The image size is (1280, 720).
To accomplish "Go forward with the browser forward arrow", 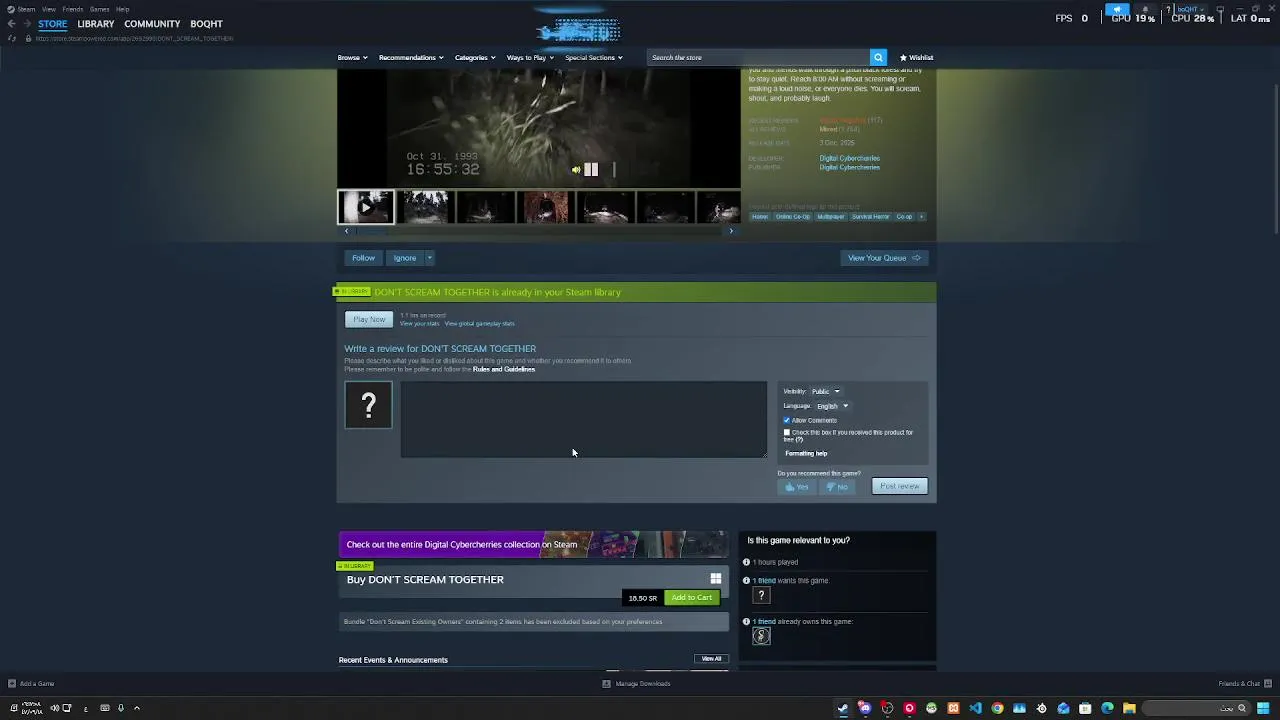I will (x=25, y=24).
